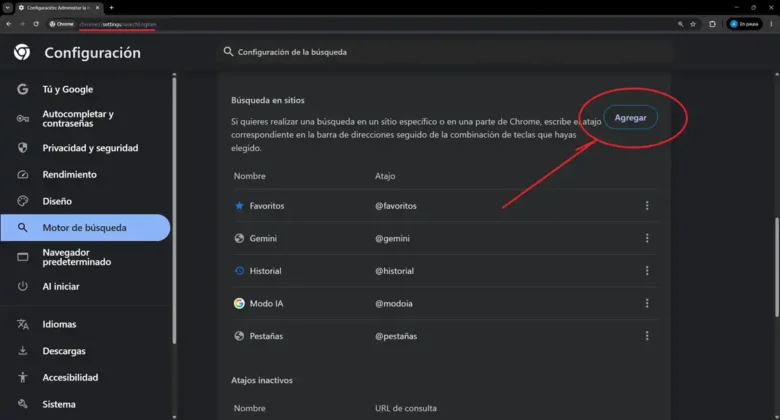The image size is (780, 420).
Task: Click the sidebar scrollbar thumb
Action: [x=174, y=209]
